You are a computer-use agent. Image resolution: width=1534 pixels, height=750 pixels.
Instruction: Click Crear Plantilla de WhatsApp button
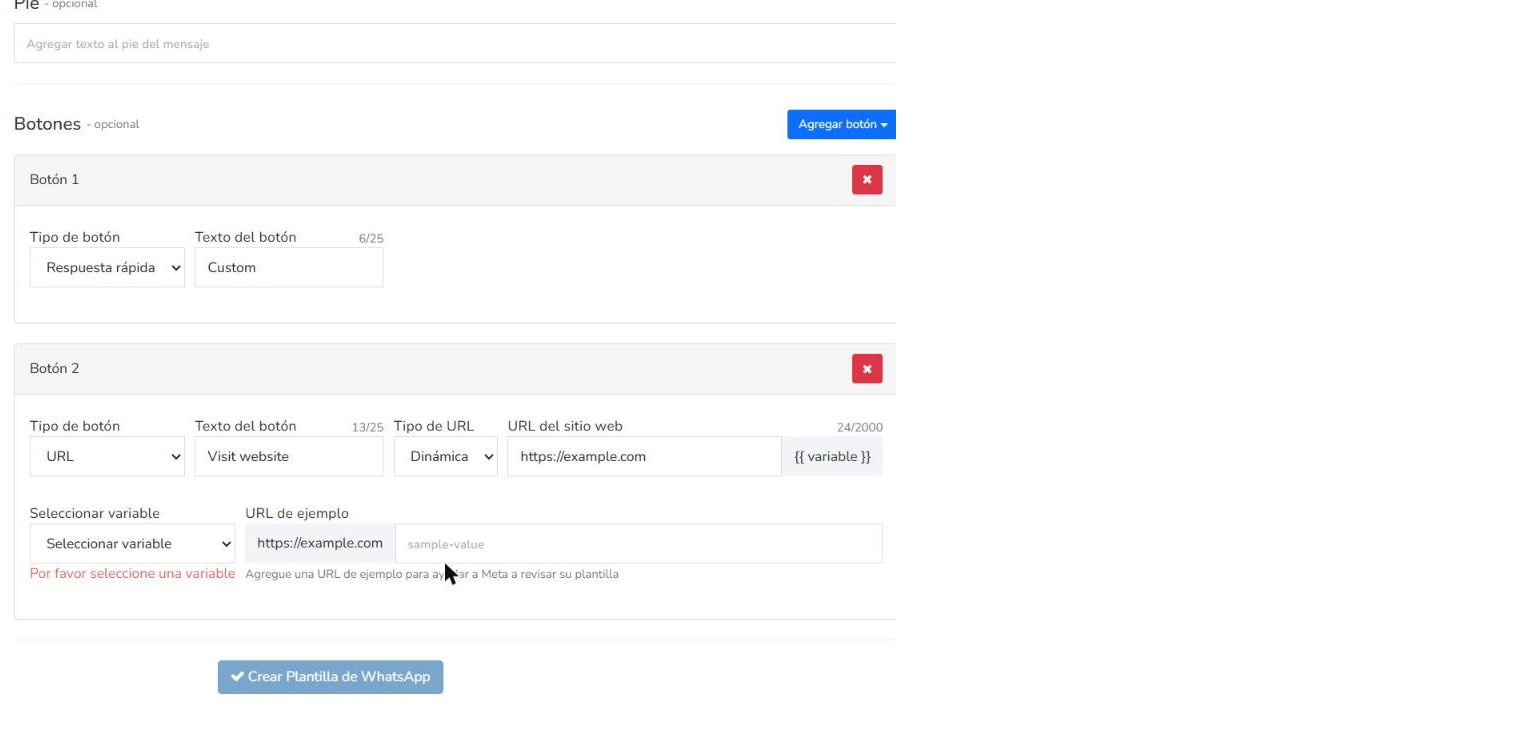pos(330,677)
